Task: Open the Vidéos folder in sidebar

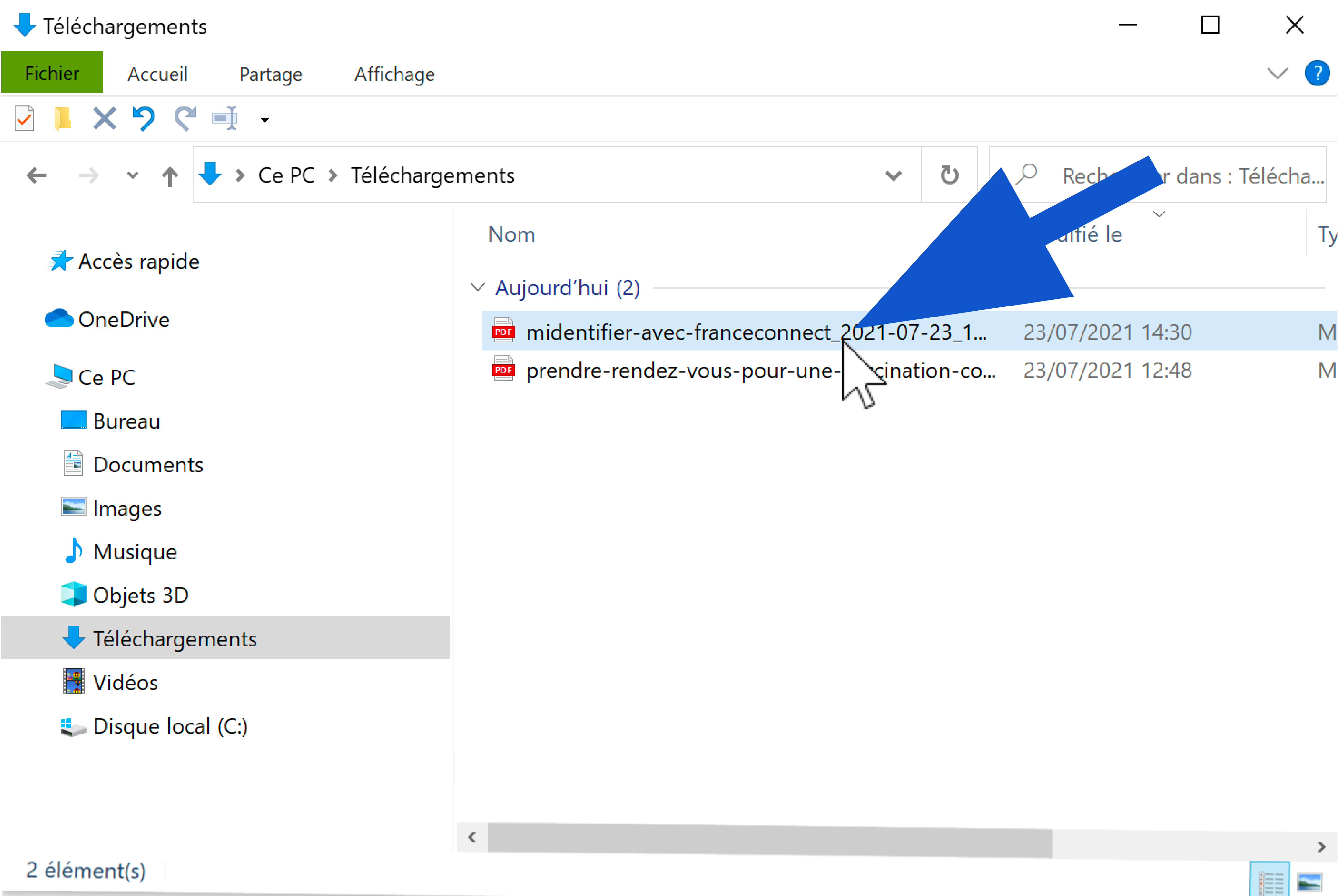Action: coord(110,682)
